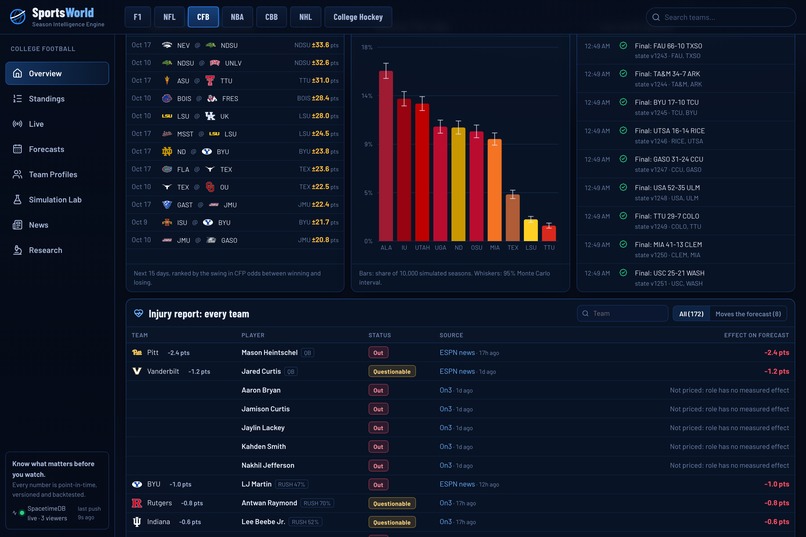Click the EFFECT ON FORECAST column header
The width and height of the screenshot is (806, 537).
[756, 335]
